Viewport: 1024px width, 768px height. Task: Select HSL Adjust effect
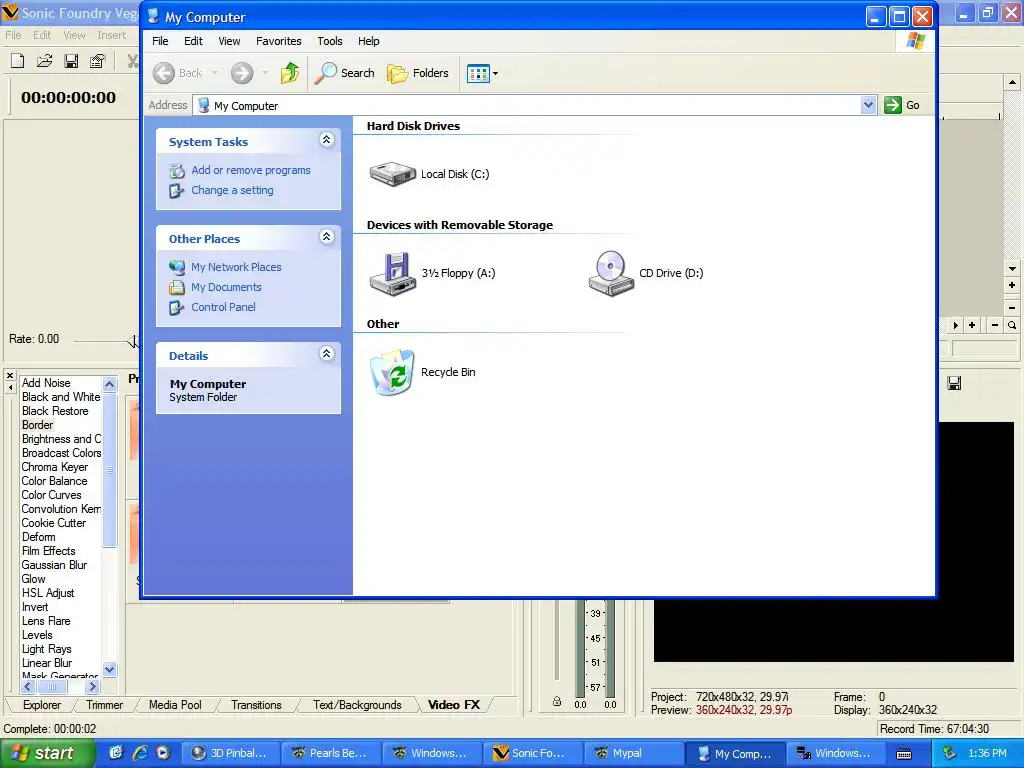tap(48, 594)
